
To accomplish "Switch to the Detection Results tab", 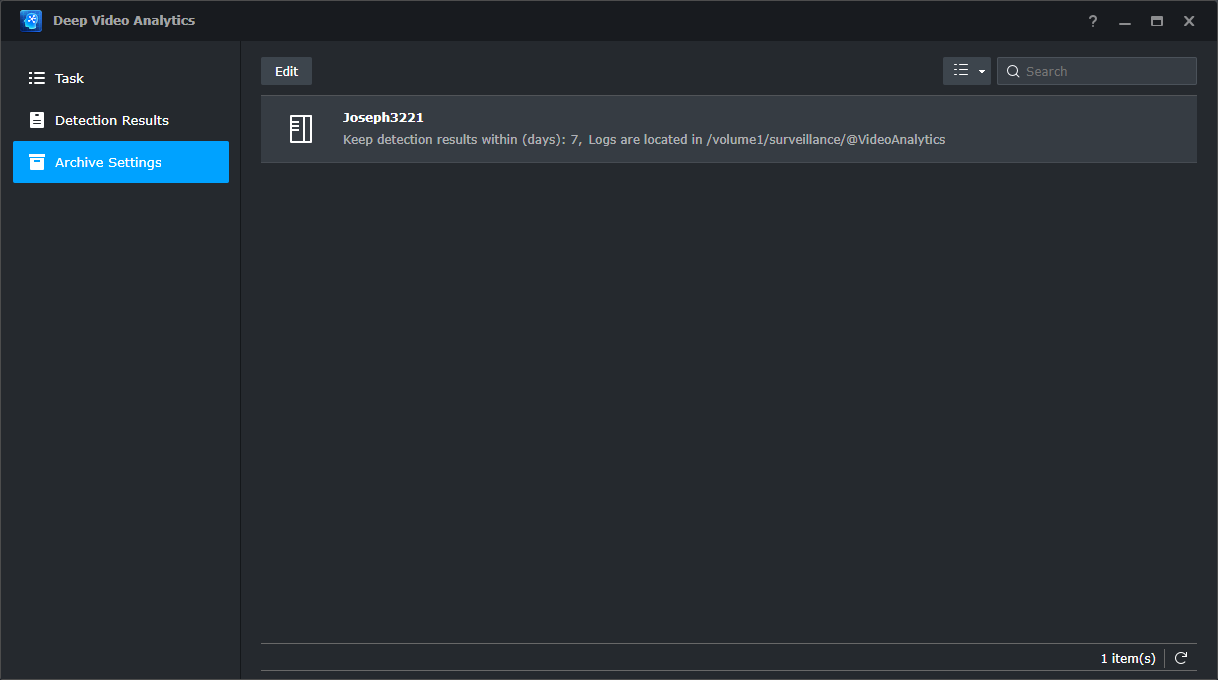I will point(111,120).
